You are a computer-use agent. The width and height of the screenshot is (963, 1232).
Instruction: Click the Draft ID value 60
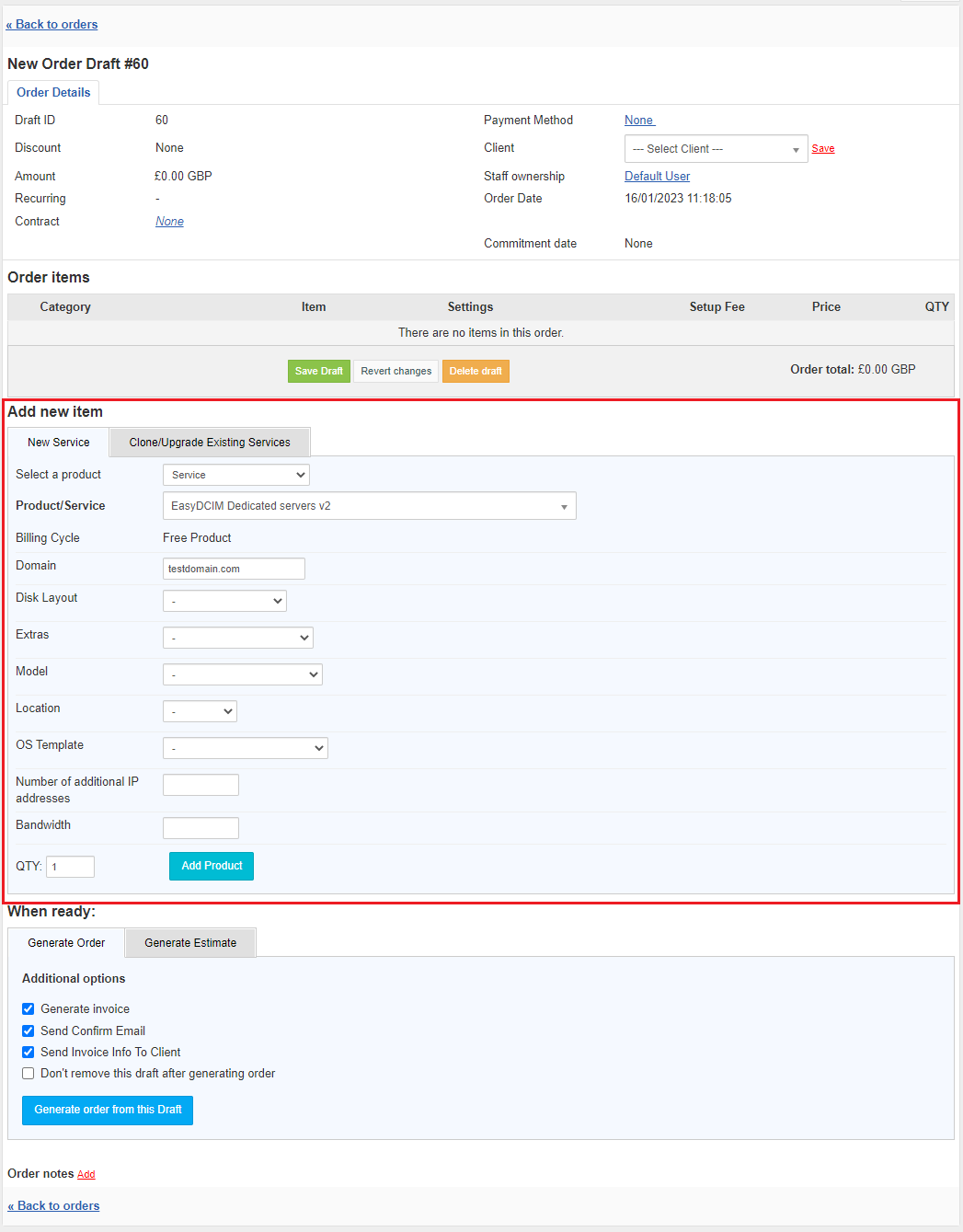coord(162,121)
